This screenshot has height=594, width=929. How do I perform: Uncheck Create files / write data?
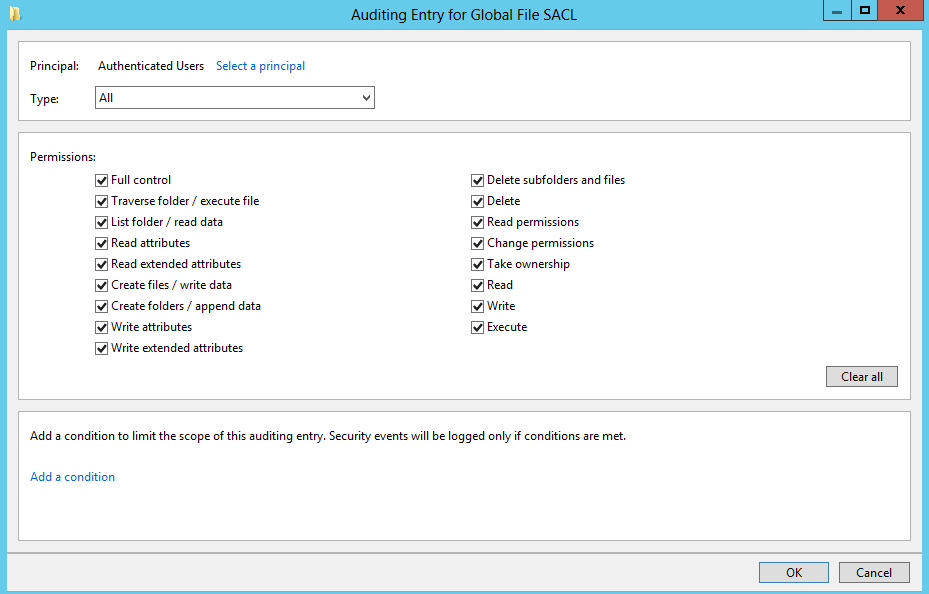[x=101, y=285]
